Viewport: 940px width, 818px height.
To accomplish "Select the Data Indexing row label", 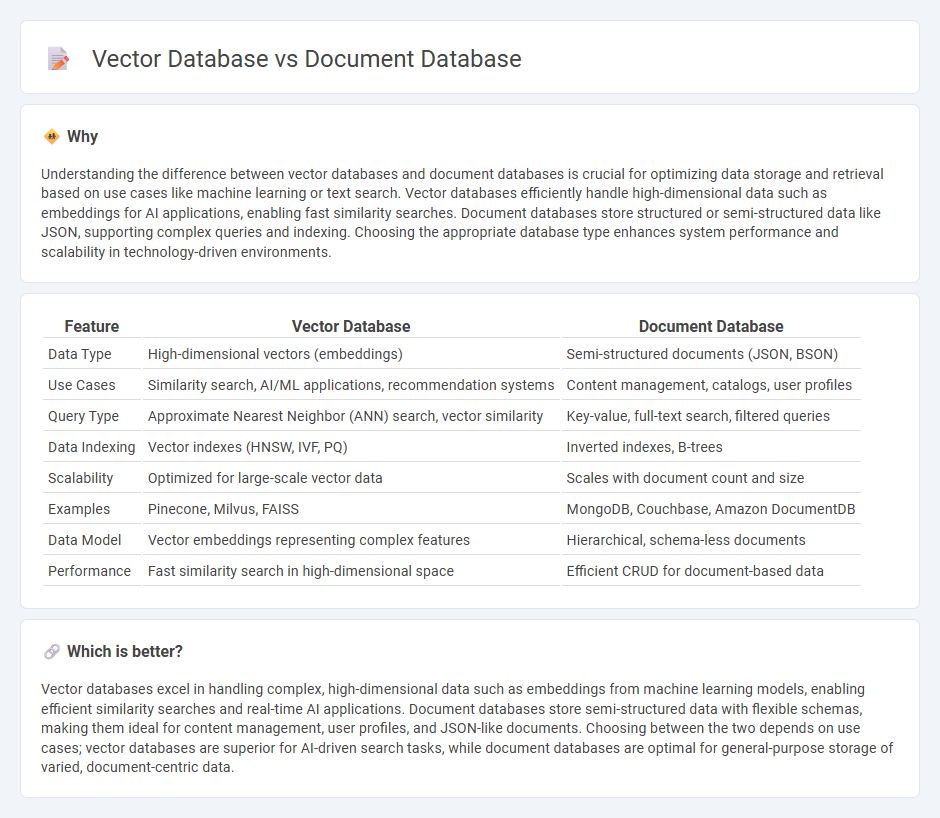I will coord(92,447).
